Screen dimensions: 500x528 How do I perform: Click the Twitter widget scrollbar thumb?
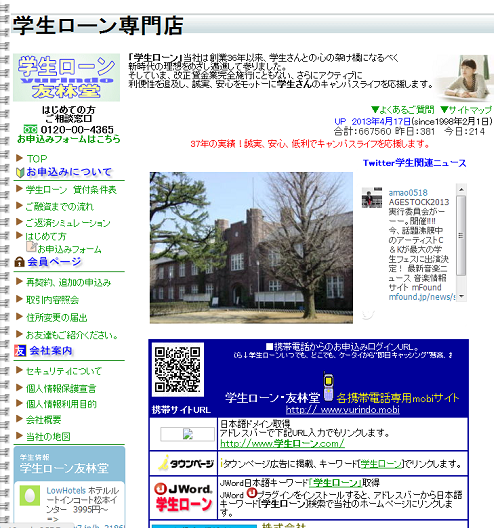461,236
